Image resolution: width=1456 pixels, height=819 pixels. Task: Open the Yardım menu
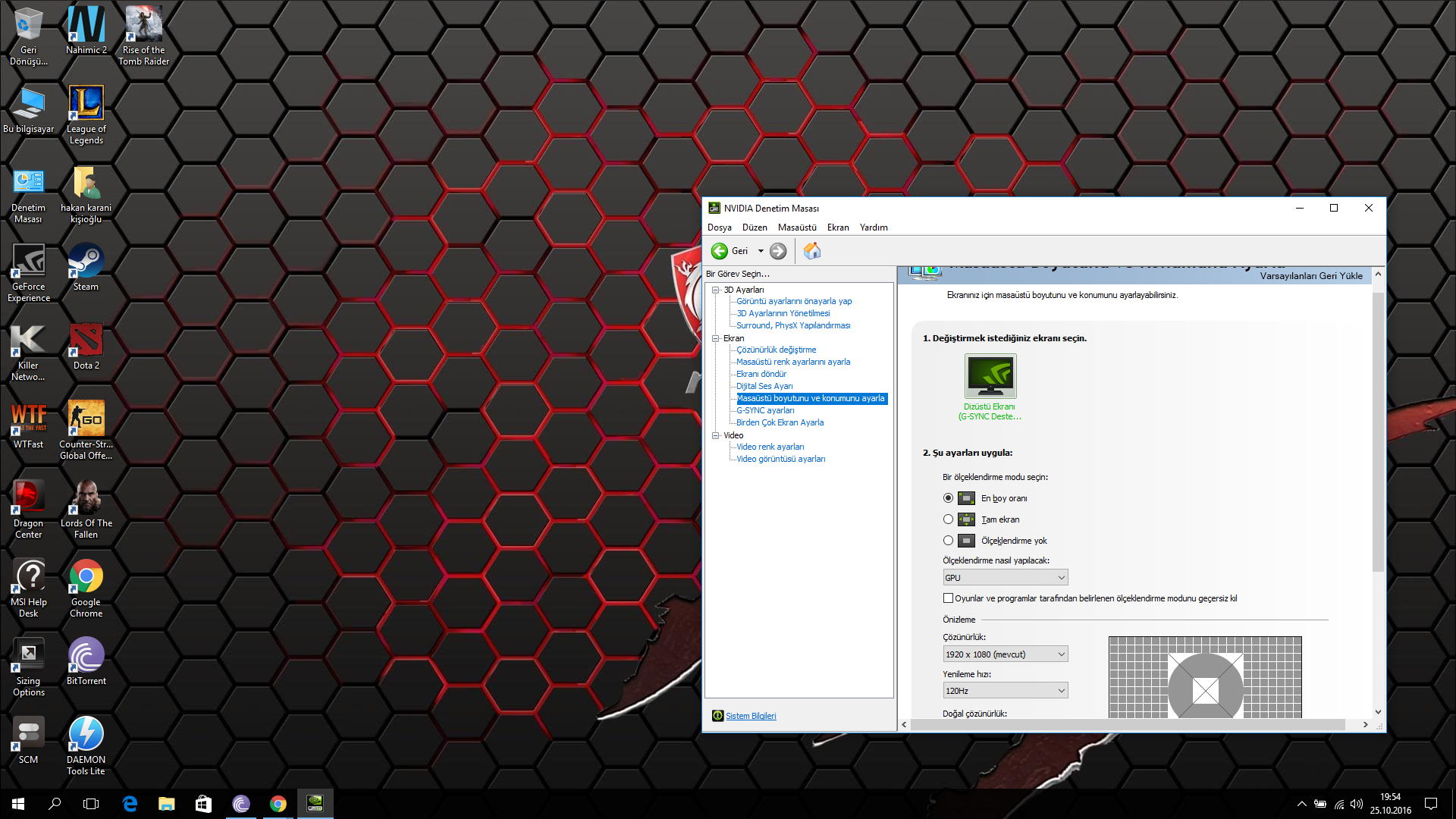click(x=874, y=227)
